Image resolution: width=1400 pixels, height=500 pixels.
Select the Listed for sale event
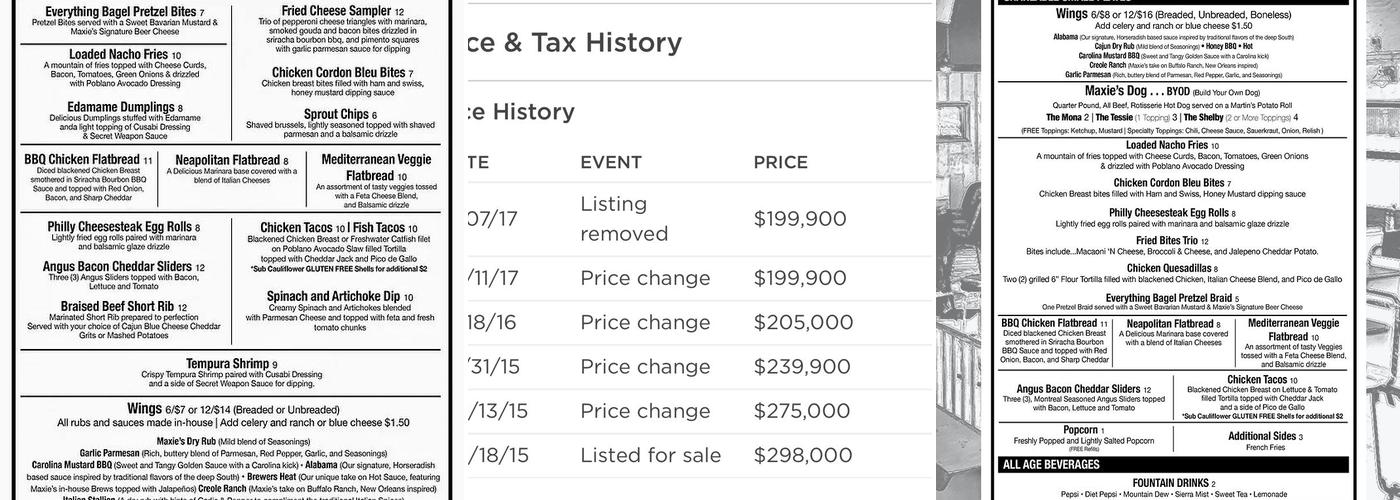point(650,455)
